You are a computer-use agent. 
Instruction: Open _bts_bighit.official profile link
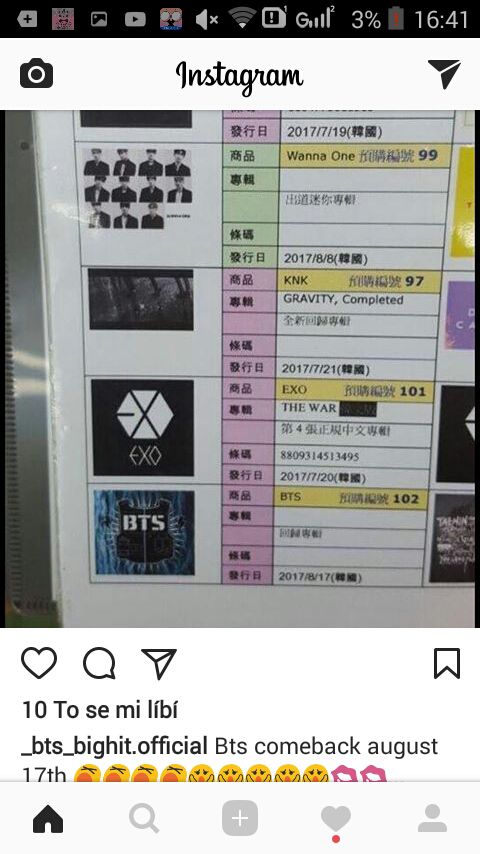(x=115, y=746)
